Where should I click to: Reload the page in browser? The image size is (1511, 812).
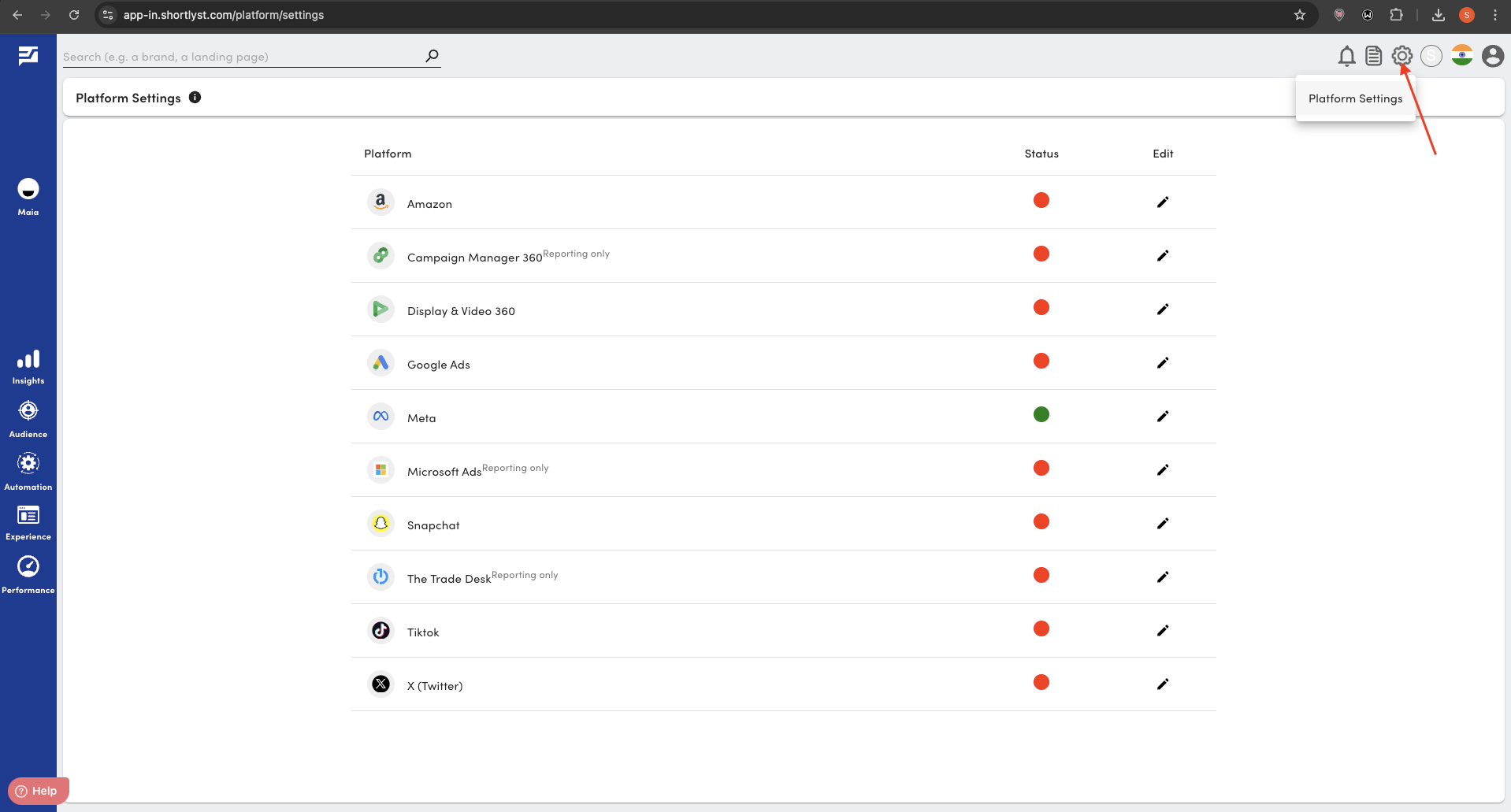pos(74,15)
